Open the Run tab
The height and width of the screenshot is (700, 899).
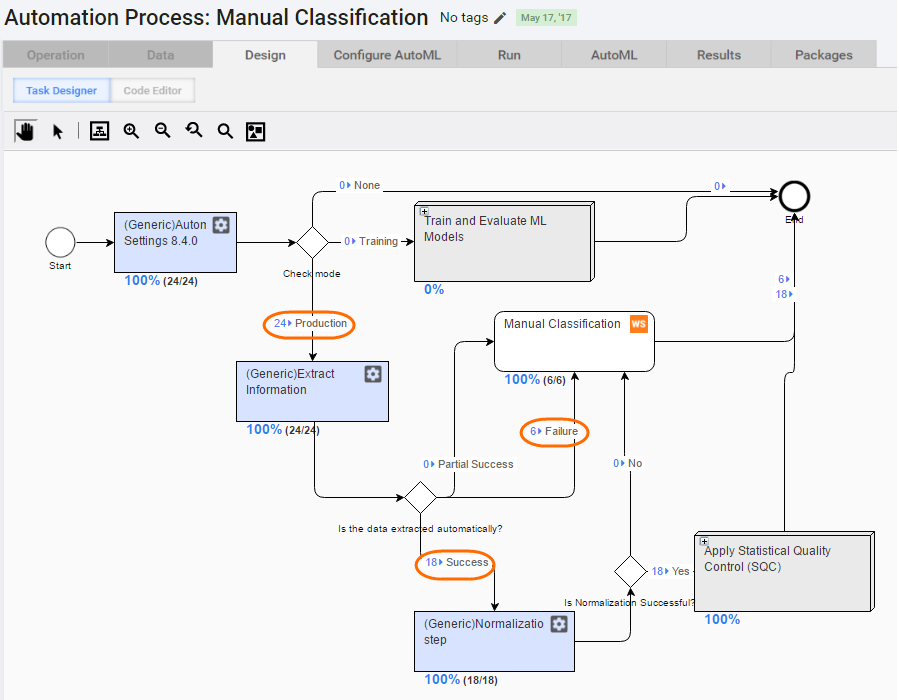click(509, 55)
